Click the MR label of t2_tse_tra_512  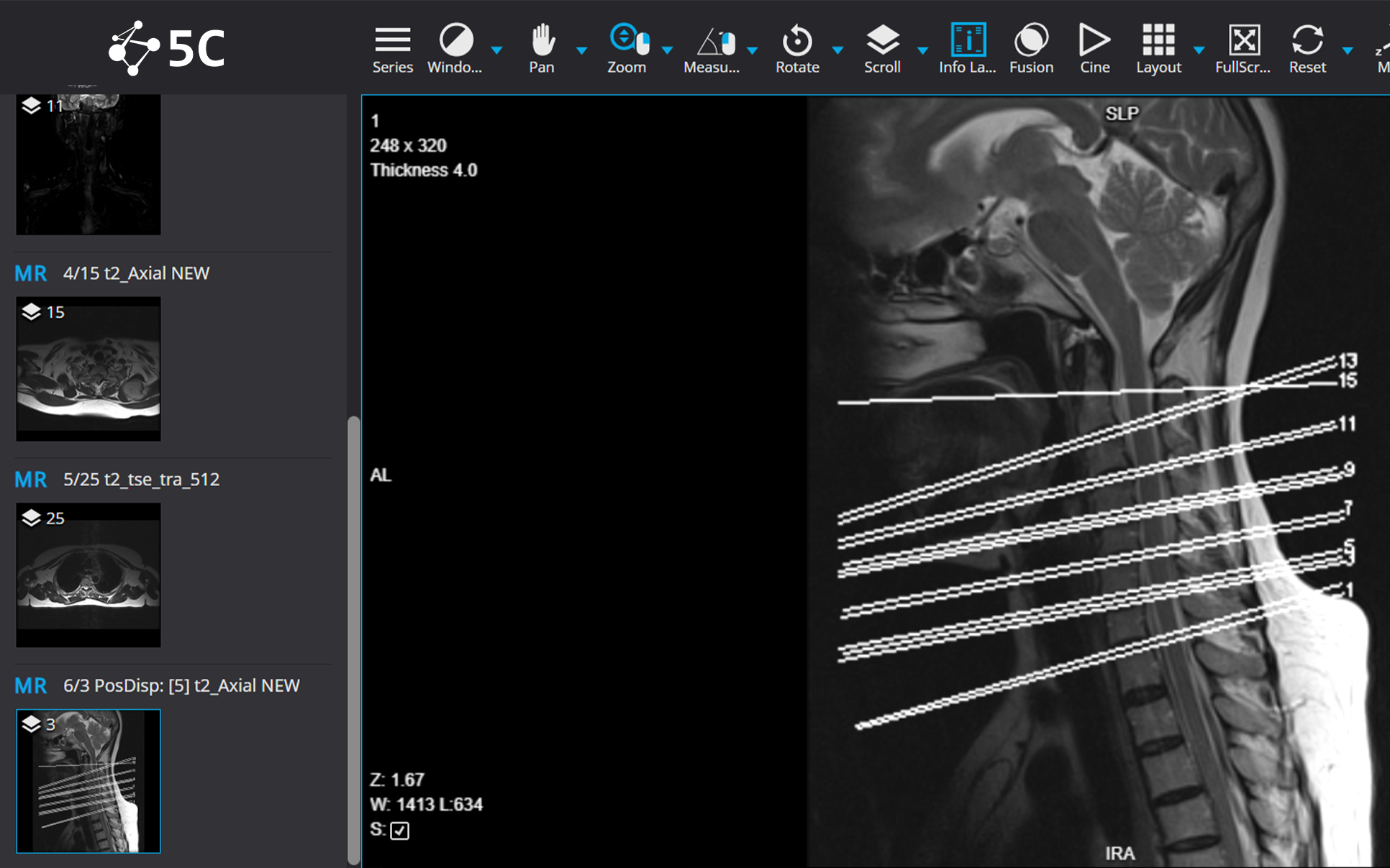pos(31,480)
